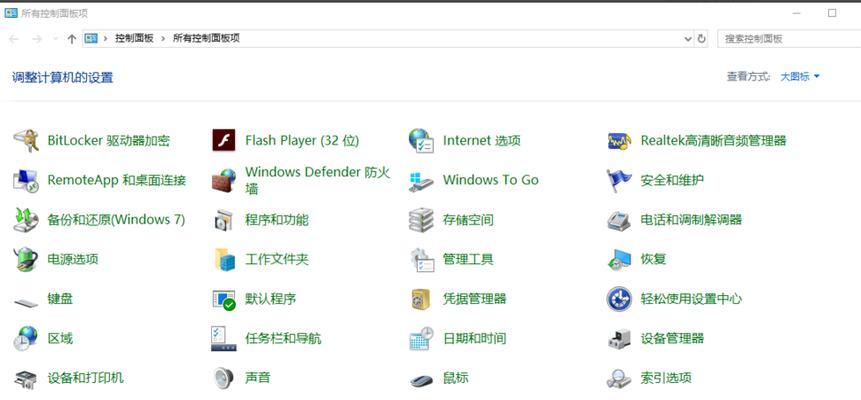This screenshot has width=861, height=400.
Task: Refresh the control panel view
Action: (x=701, y=38)
